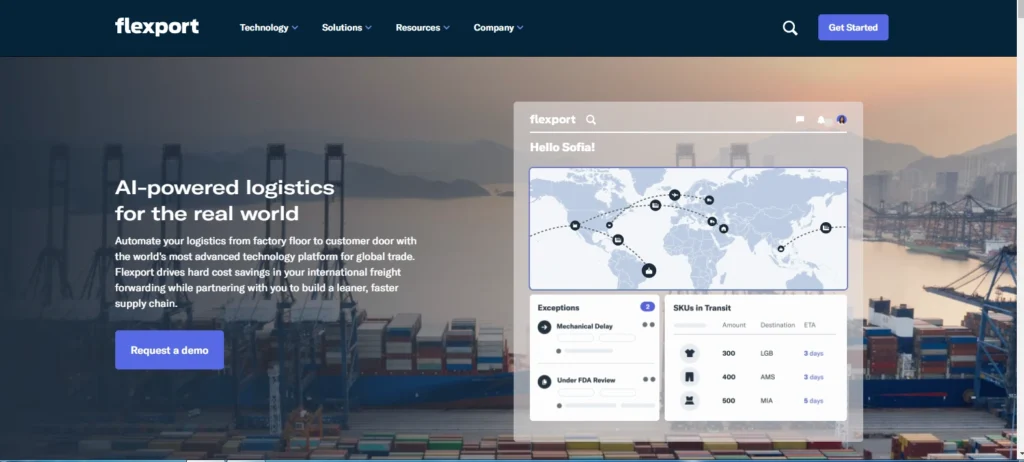Click the amount value 500

tap(729, 401)
